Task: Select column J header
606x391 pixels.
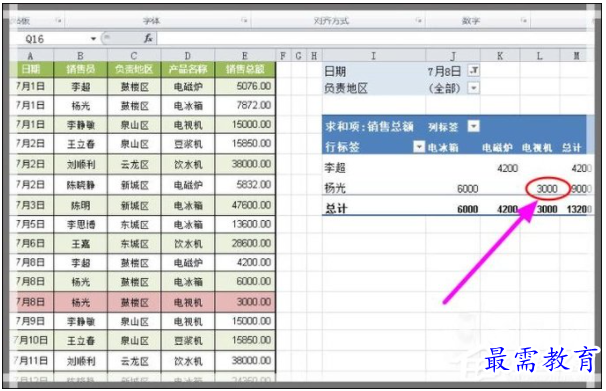Action: pos(453,56)
